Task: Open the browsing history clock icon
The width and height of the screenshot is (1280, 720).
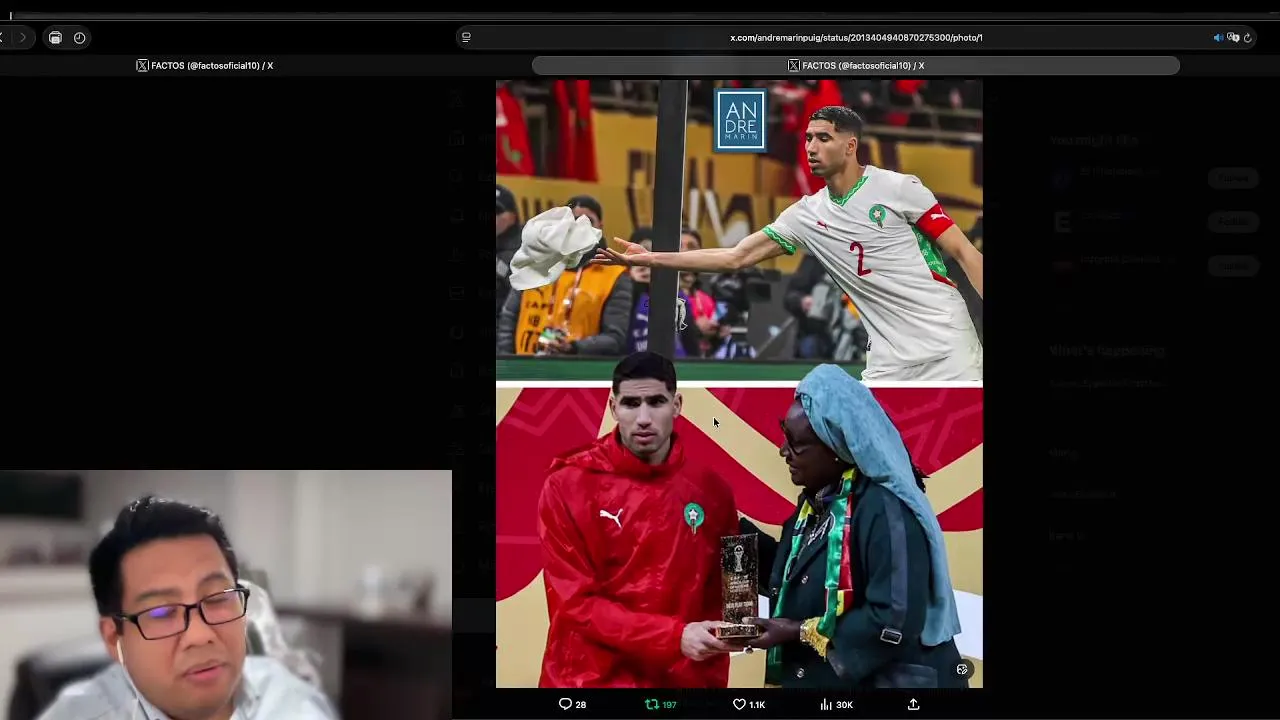Action: click(x=80, y=38)
